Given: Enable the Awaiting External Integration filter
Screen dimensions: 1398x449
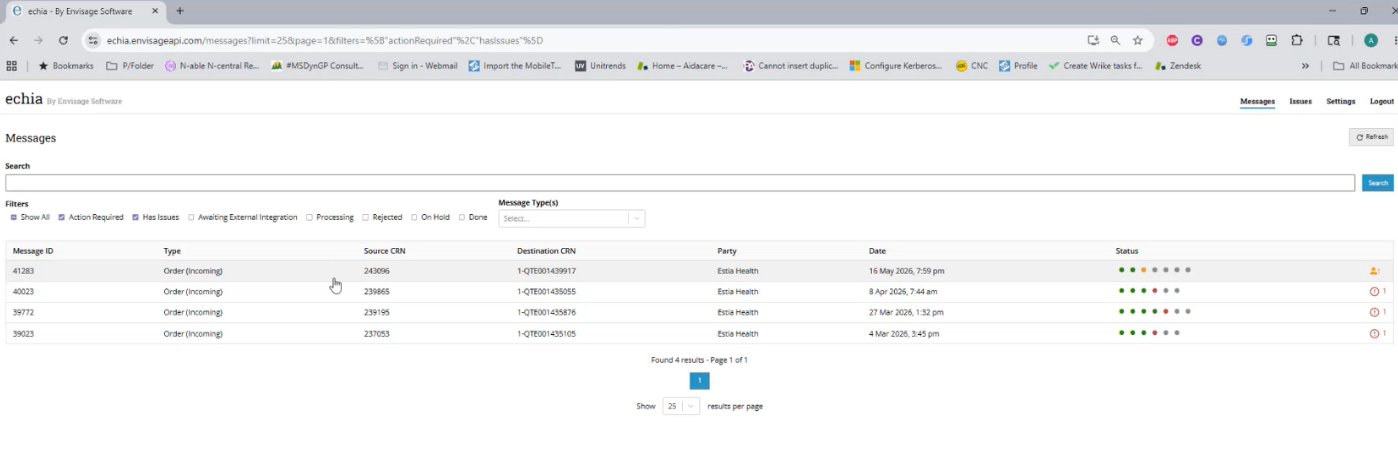Looking at the screenshot, I should 191,217.
